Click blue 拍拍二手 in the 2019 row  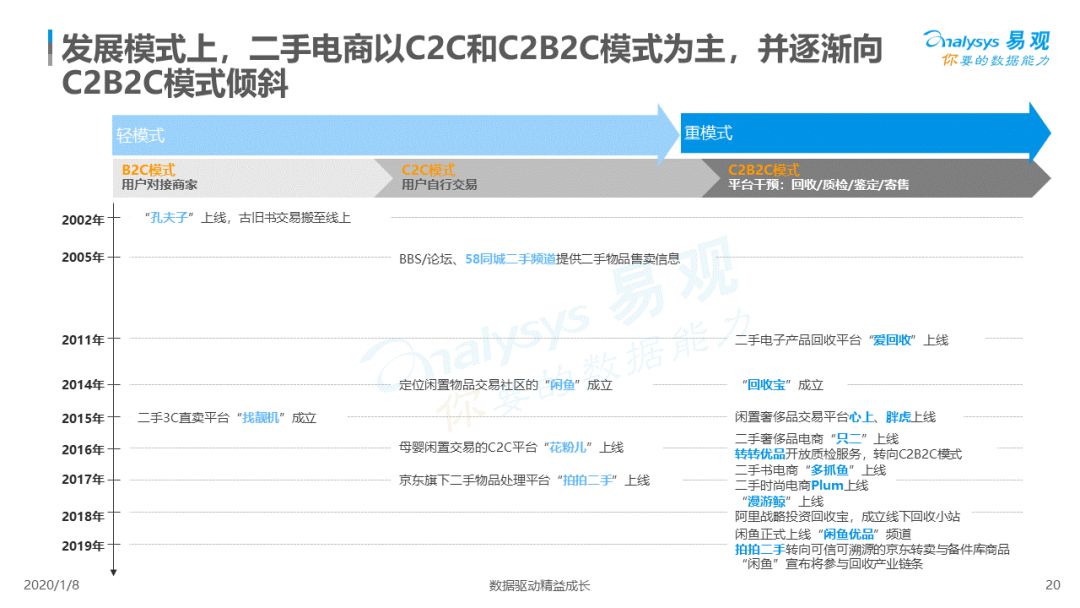(x=760, y=549)
